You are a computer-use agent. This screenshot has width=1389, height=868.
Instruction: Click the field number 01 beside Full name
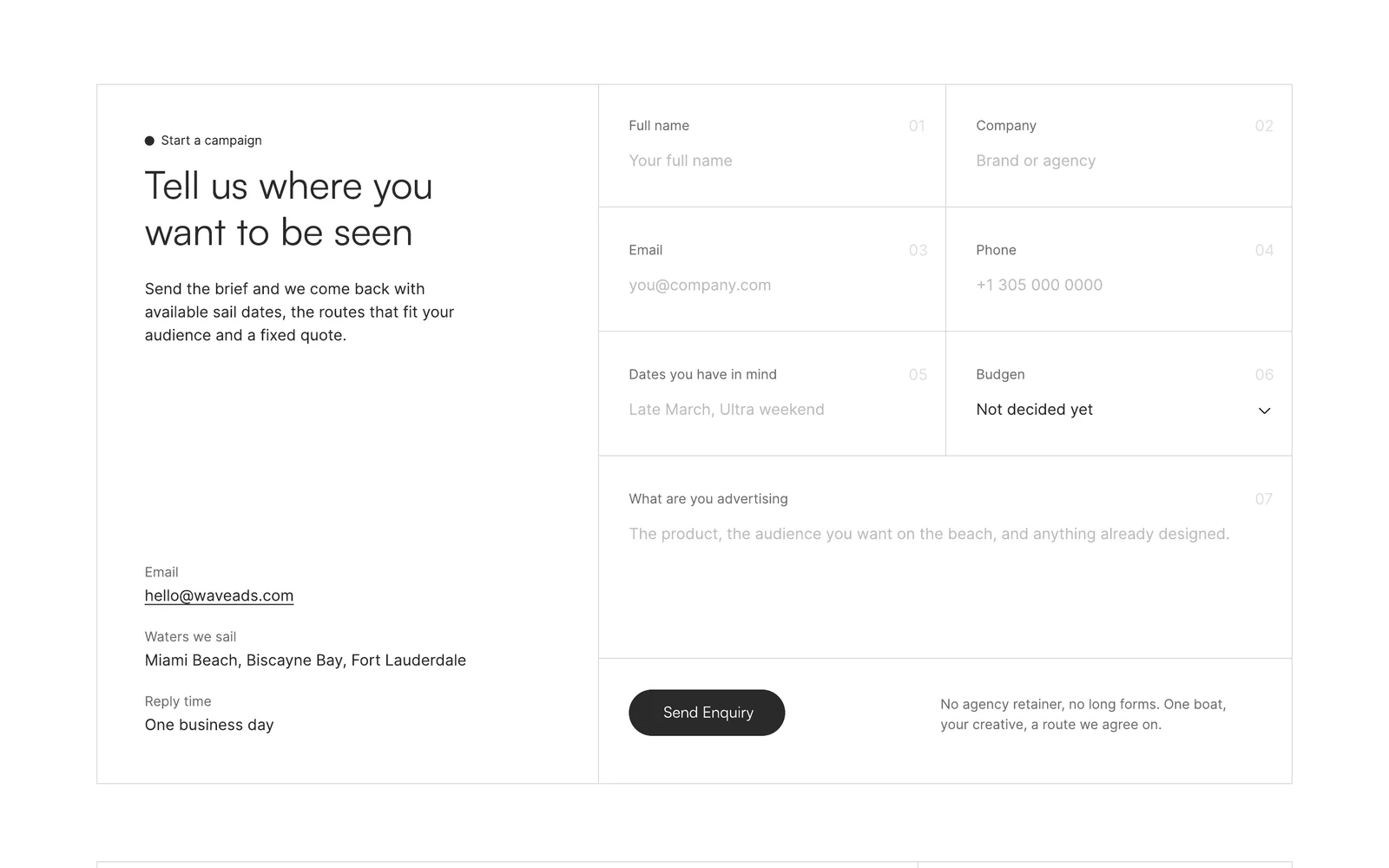(x=917, y=126)
